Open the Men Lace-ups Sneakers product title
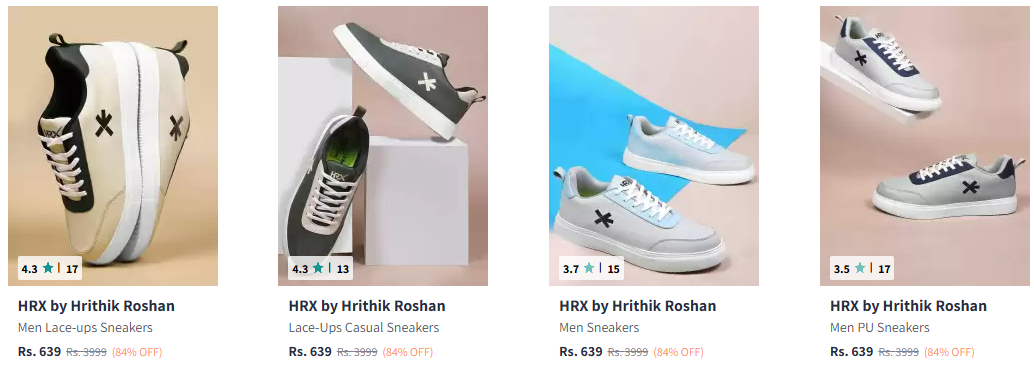This screenshot has height=377, width=1034. [85, 328]
